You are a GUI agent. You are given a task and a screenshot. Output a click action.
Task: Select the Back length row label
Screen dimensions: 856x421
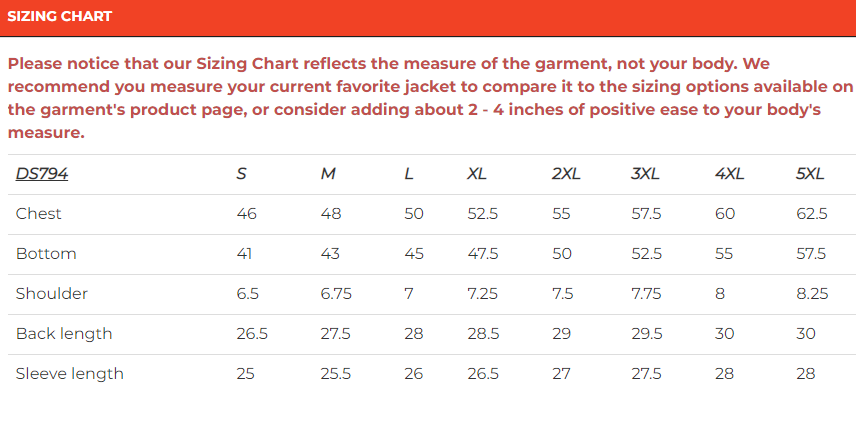point(64,334)
